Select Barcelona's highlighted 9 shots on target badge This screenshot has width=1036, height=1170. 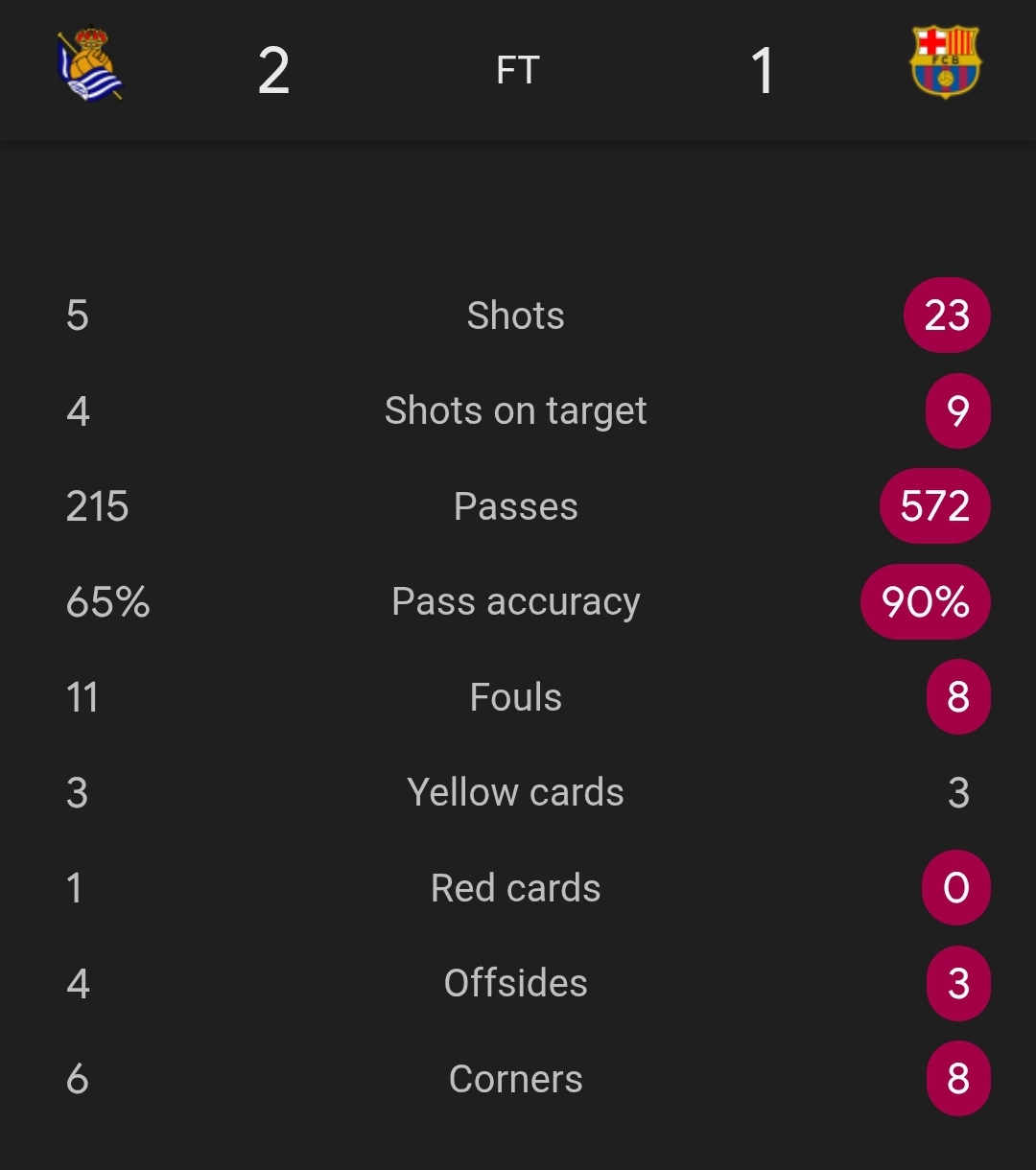[x=957, y=411]
